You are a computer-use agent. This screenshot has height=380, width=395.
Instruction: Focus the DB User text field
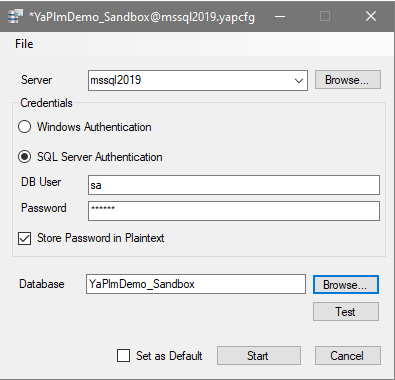[234, 185]
